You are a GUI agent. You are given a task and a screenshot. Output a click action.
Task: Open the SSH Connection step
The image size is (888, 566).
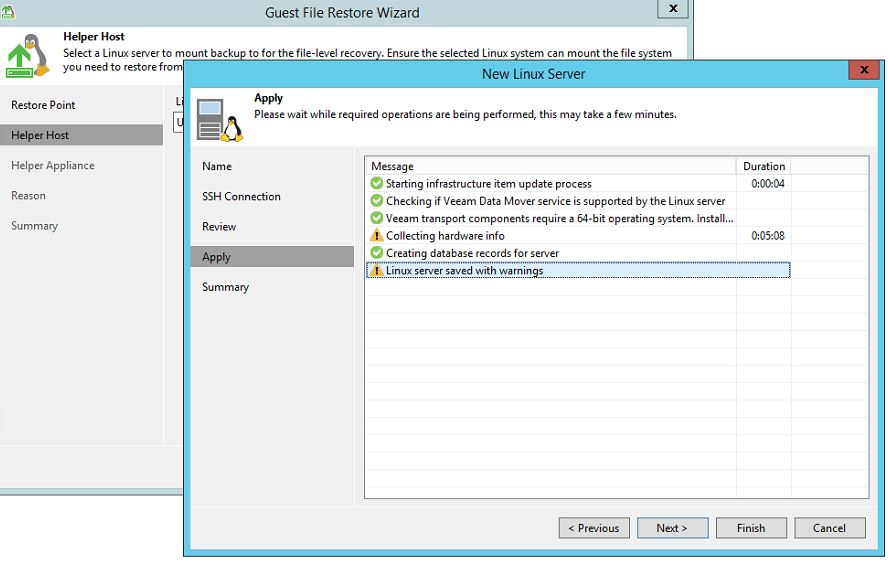[x=241, y=197]
